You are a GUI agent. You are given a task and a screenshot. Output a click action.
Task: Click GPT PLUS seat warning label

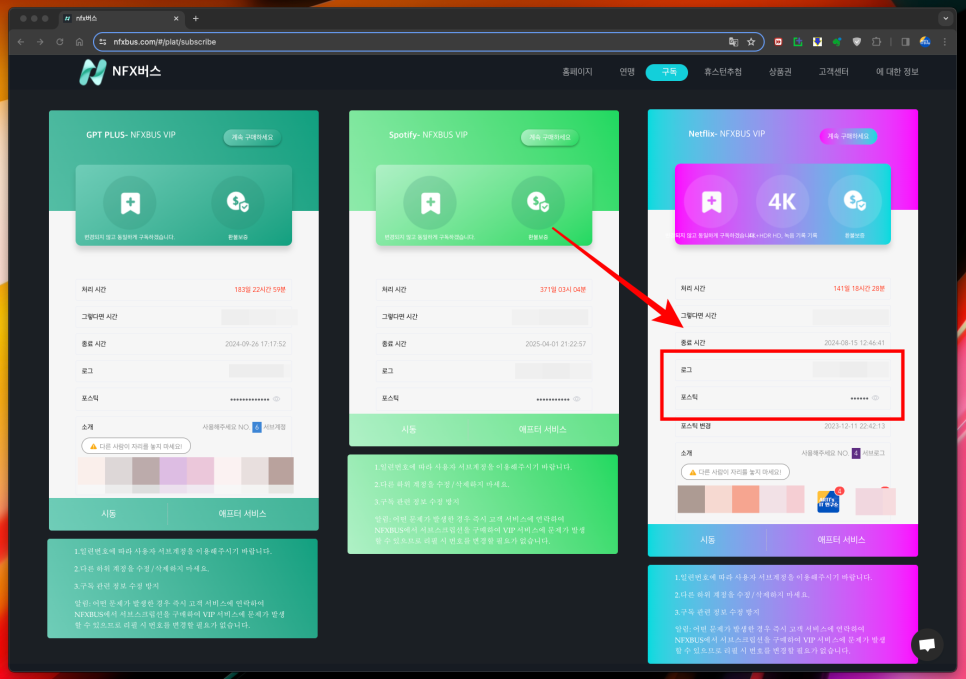click(x=136, y=446)
